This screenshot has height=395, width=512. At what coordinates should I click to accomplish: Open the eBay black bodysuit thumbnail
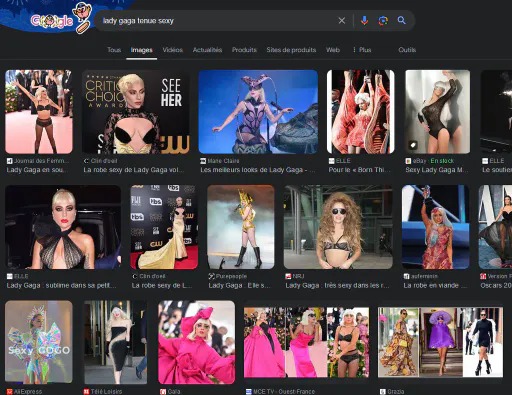click(437, 112)
